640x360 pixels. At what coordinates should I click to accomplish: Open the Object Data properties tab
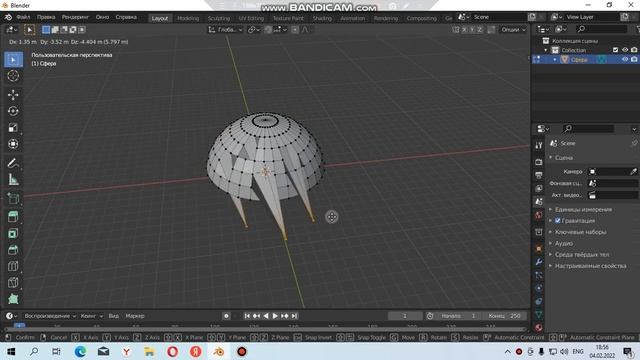tap(539, 314)
